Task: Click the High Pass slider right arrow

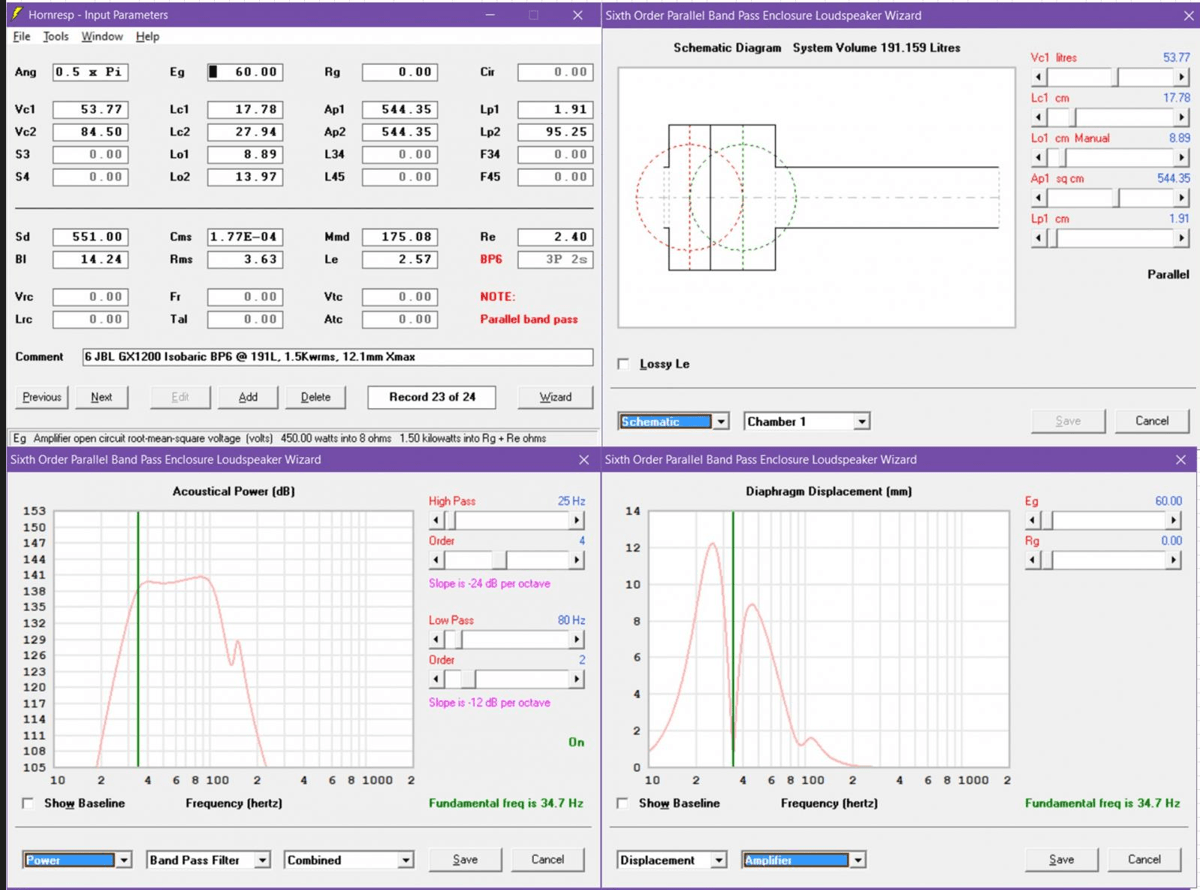Action: (x=577, y=520)
